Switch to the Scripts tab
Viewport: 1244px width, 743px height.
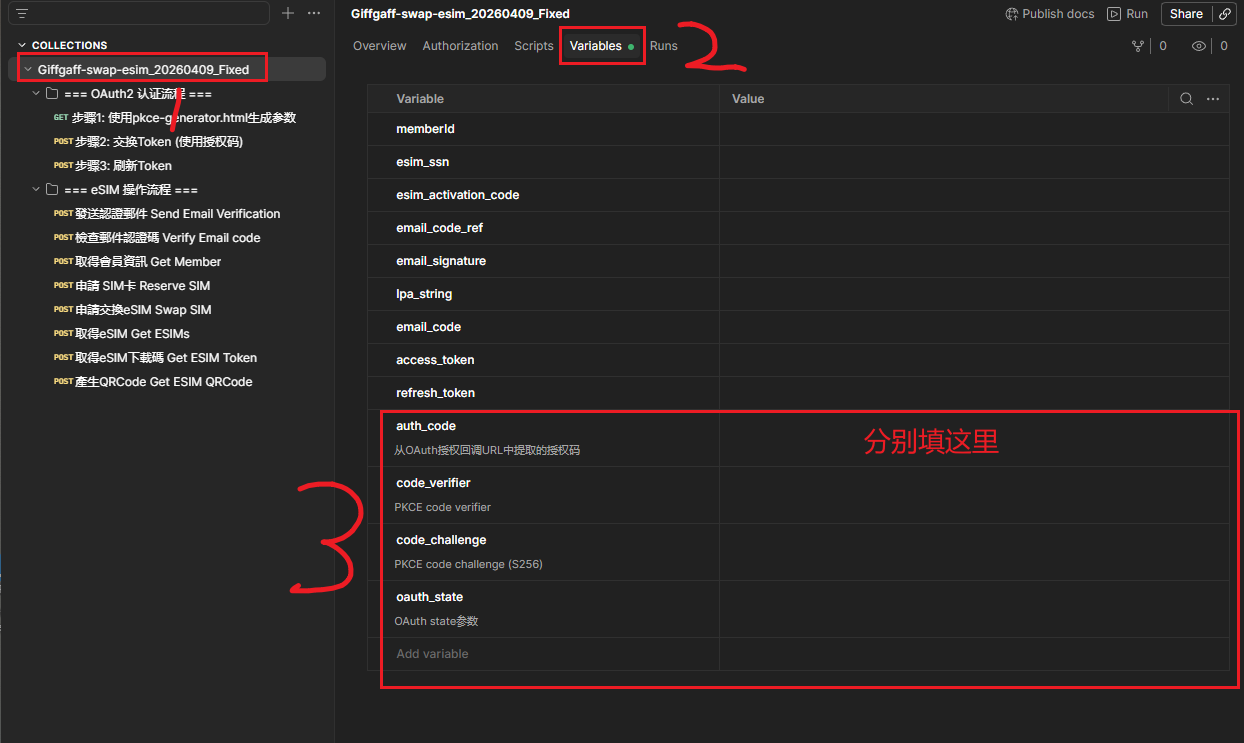534,46
